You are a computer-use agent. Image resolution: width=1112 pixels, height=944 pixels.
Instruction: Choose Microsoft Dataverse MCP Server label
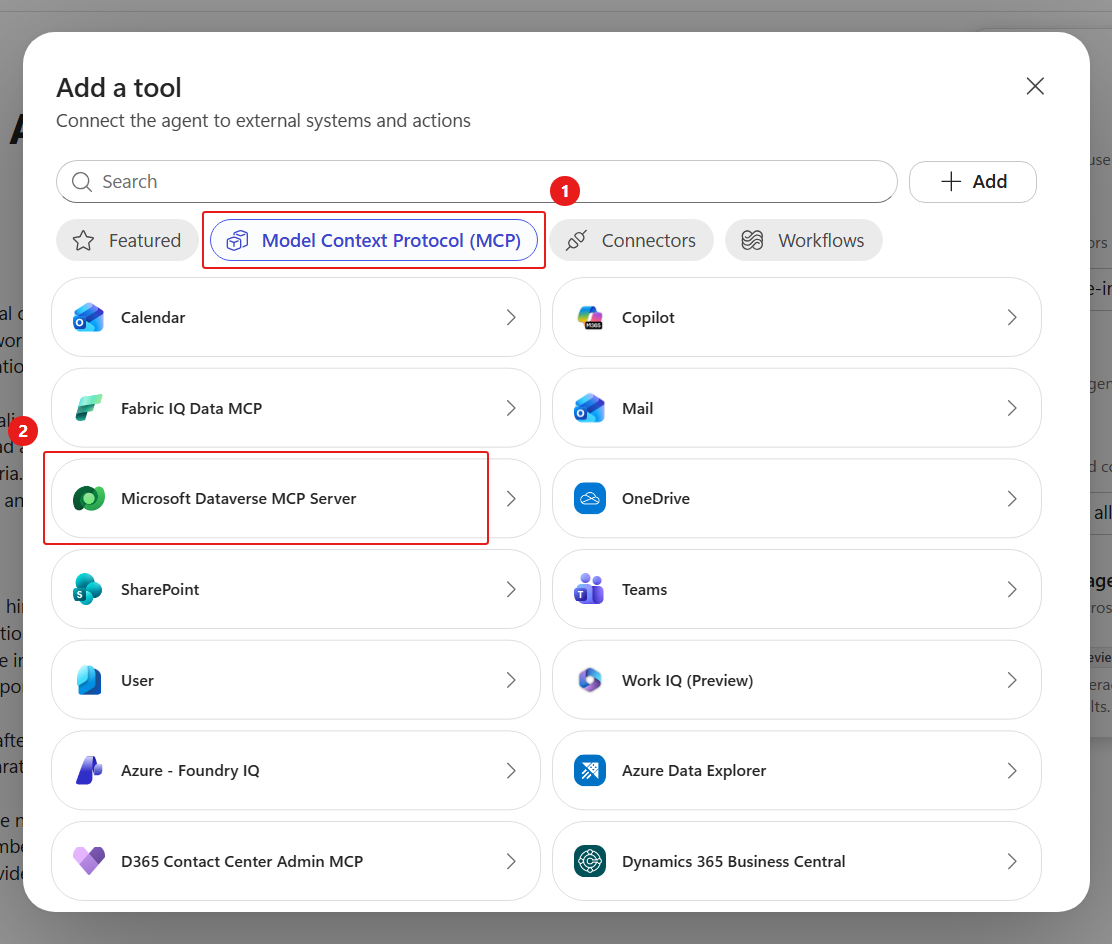(238, 499)
